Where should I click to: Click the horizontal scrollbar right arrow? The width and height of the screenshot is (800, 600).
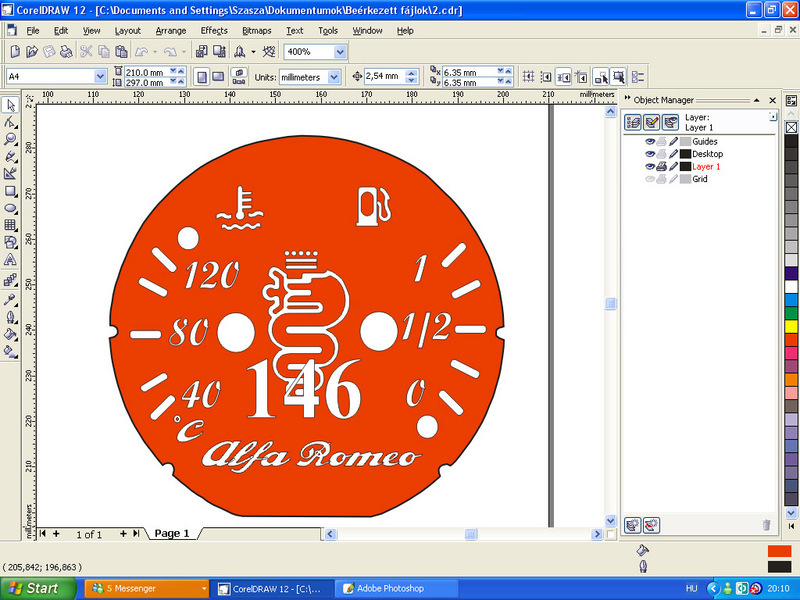pos(596,534)
